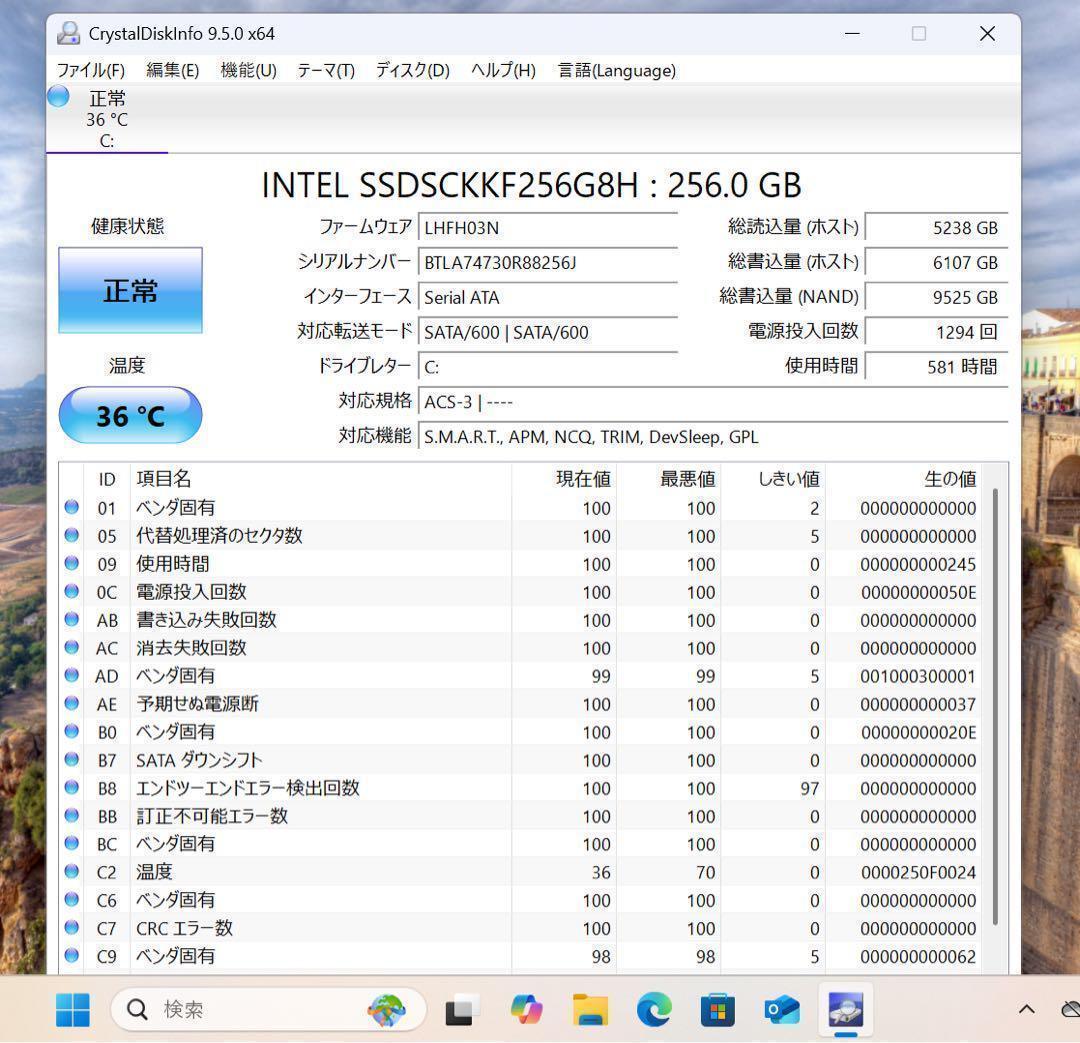The width and height of the screenshot is (1080, 1043).
Task: Click the status icon for row C2 温度
Action: coord(72,871)
